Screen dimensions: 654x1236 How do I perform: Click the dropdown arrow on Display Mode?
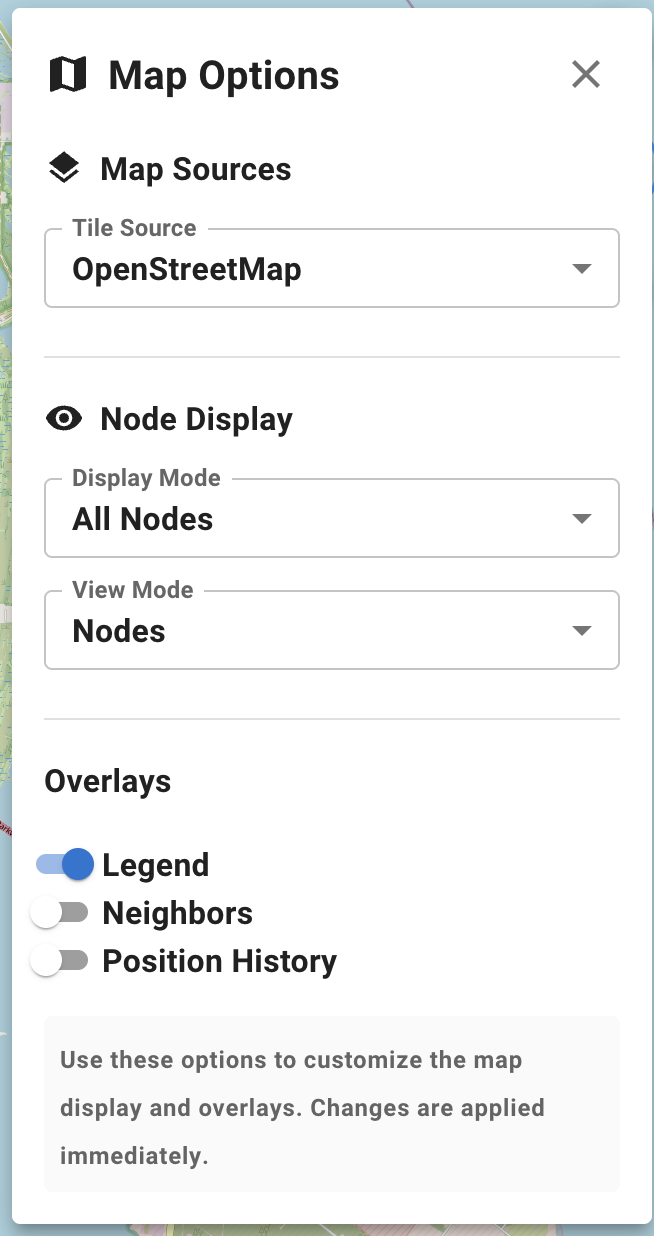[x=581, y=518]
